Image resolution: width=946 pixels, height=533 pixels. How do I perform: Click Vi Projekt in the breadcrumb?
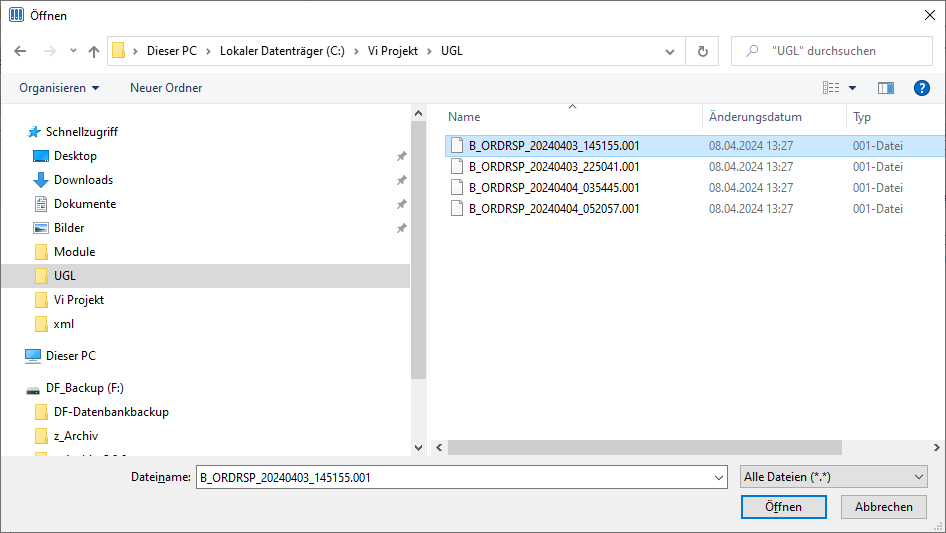[393, 51]
